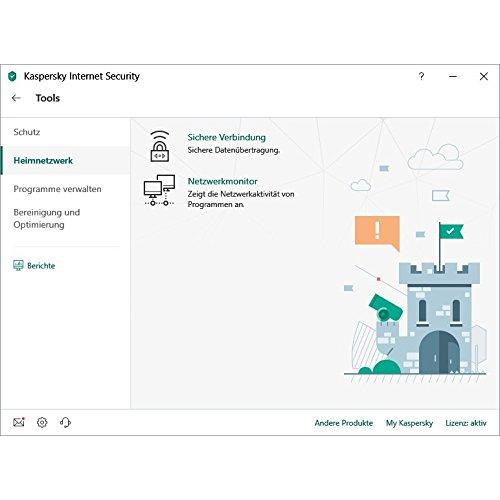Click the Lizenz: aktiv link
Viewport: 500px width, 500px height.
coord(466,423)
